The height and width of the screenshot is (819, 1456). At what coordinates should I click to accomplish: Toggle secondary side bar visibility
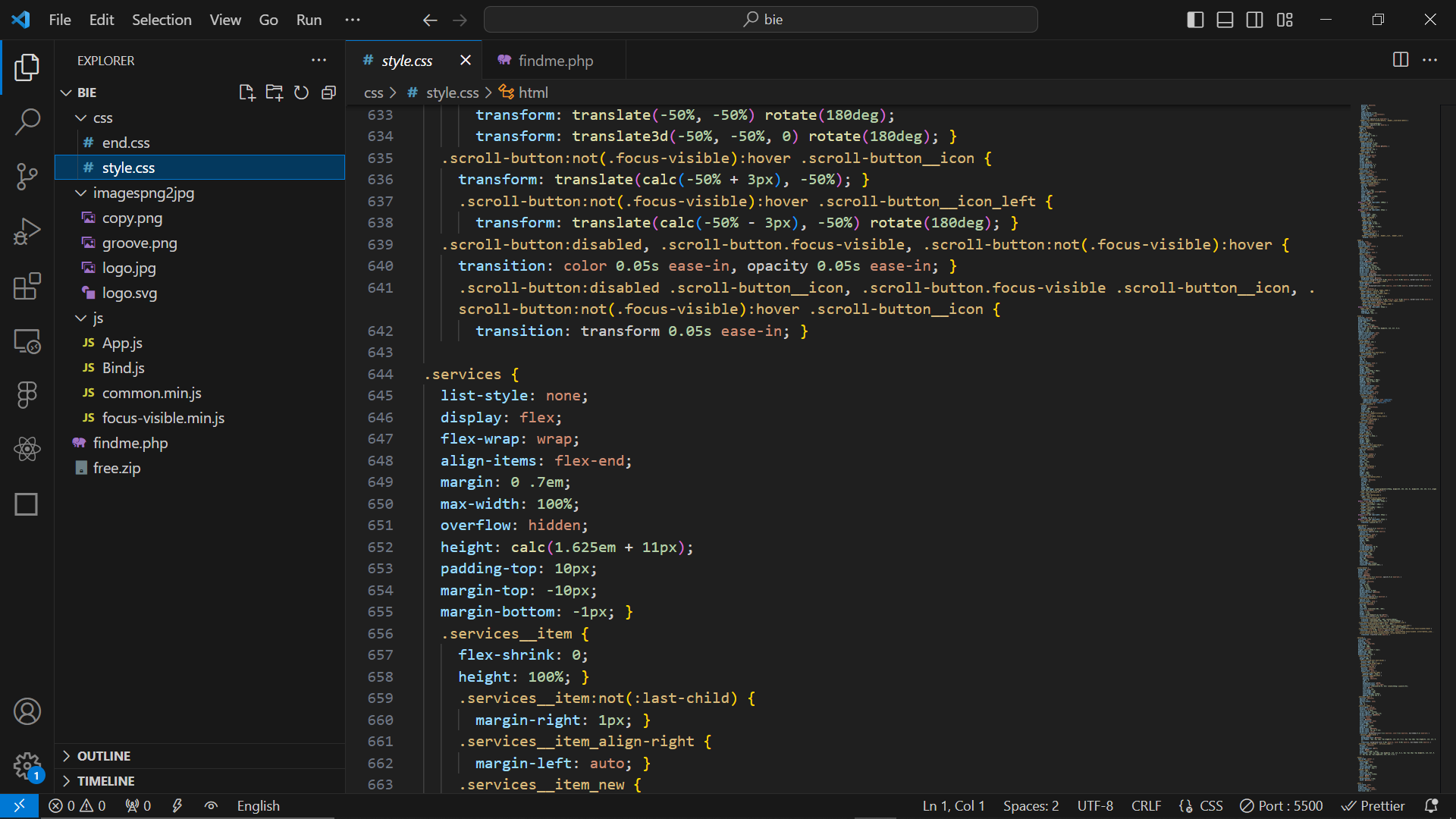click(x=1254, y=20)
